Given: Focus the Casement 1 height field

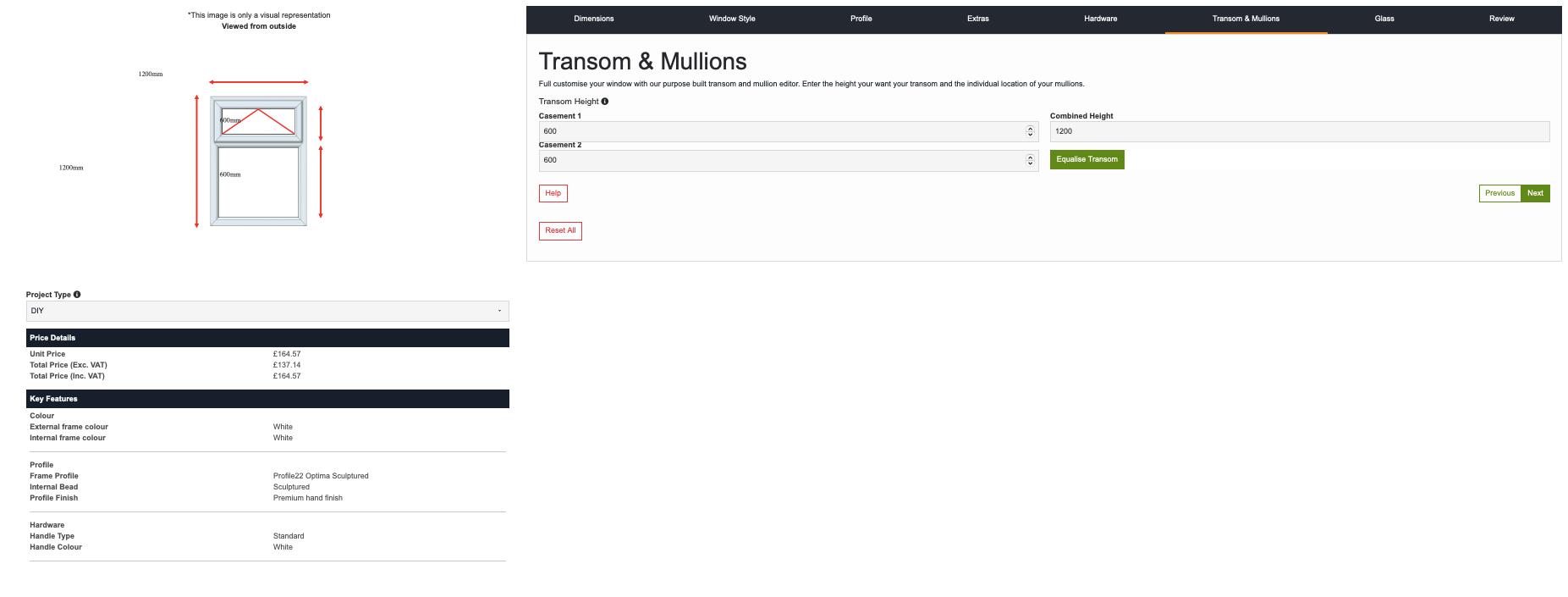Looking at the screenshot, I should 778,131.
